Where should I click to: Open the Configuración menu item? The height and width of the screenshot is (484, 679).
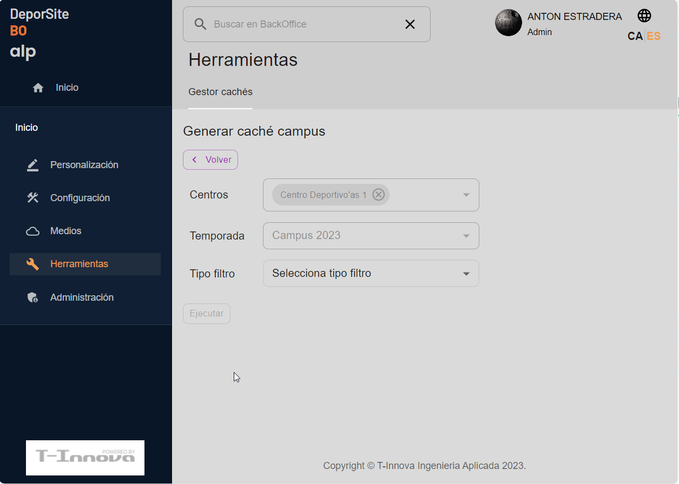[x=85, y=198]
